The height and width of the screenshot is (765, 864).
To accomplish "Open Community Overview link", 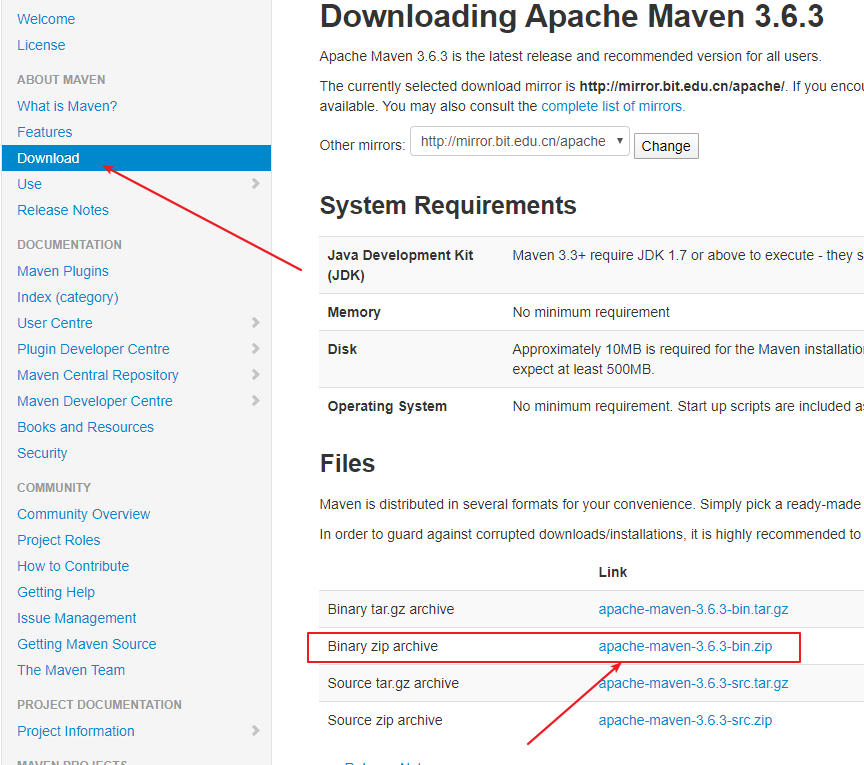I will tap(83, 514).
